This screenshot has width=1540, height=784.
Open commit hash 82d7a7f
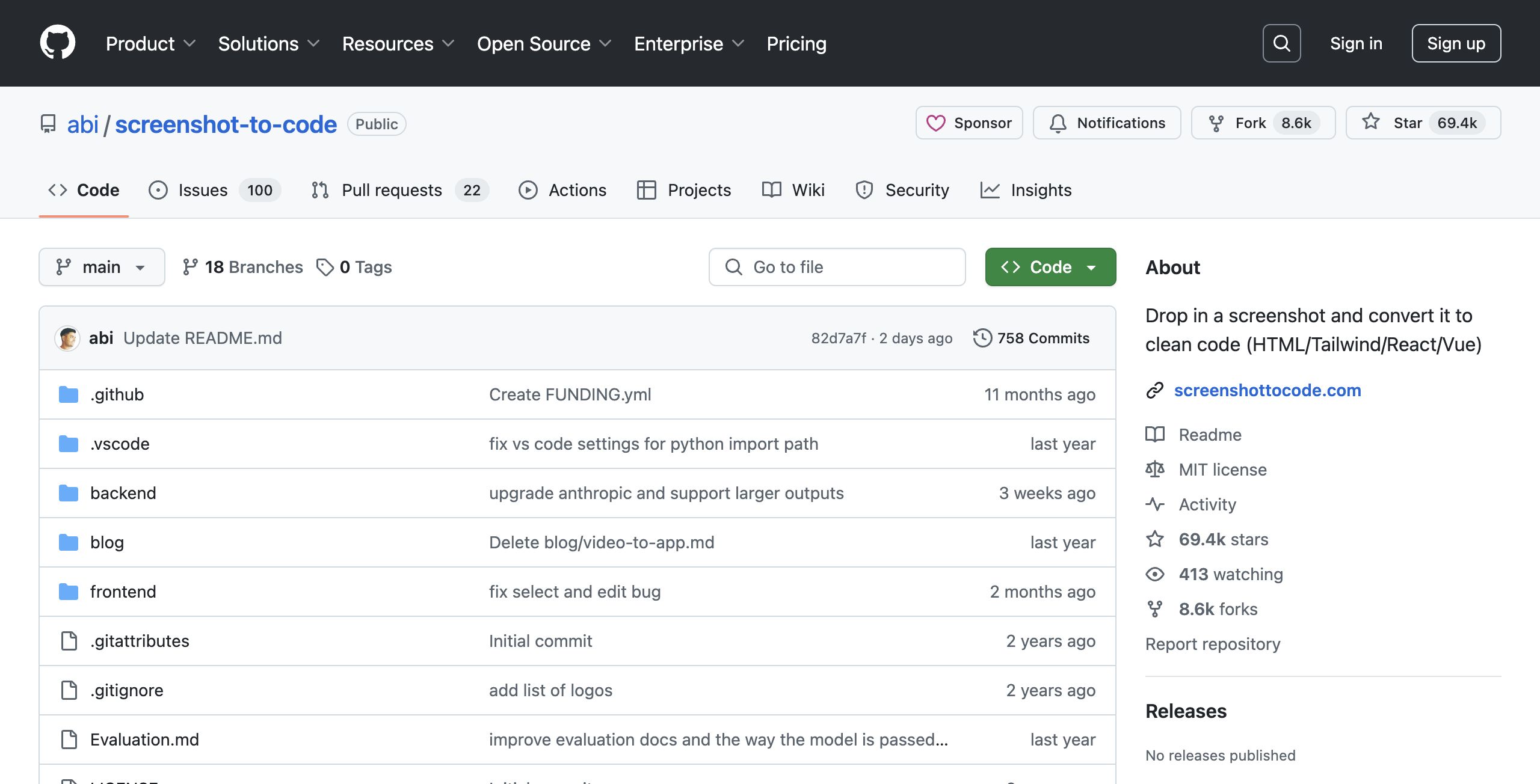pos(839,338)
